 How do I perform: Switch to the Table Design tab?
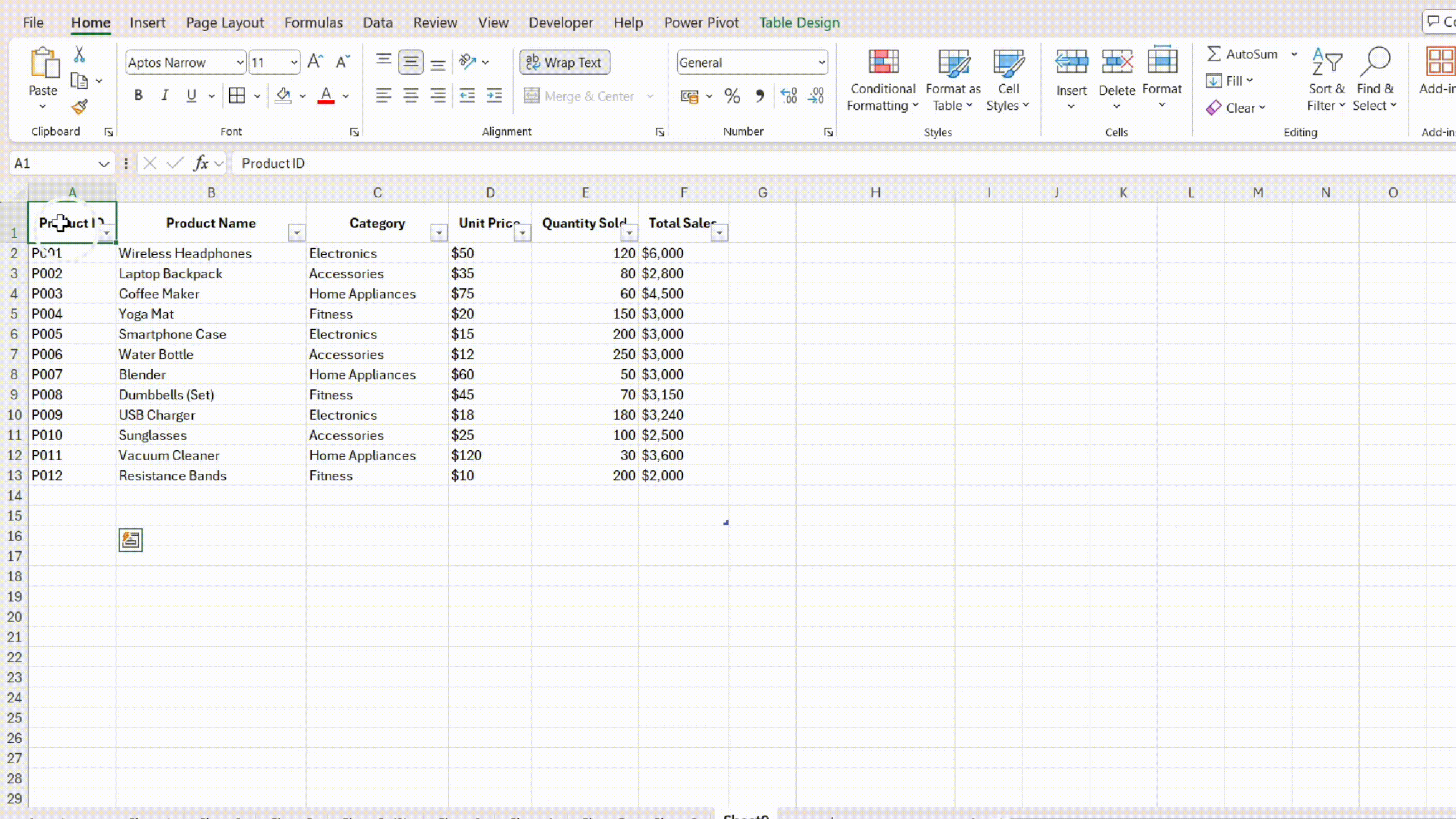(799, 23)
